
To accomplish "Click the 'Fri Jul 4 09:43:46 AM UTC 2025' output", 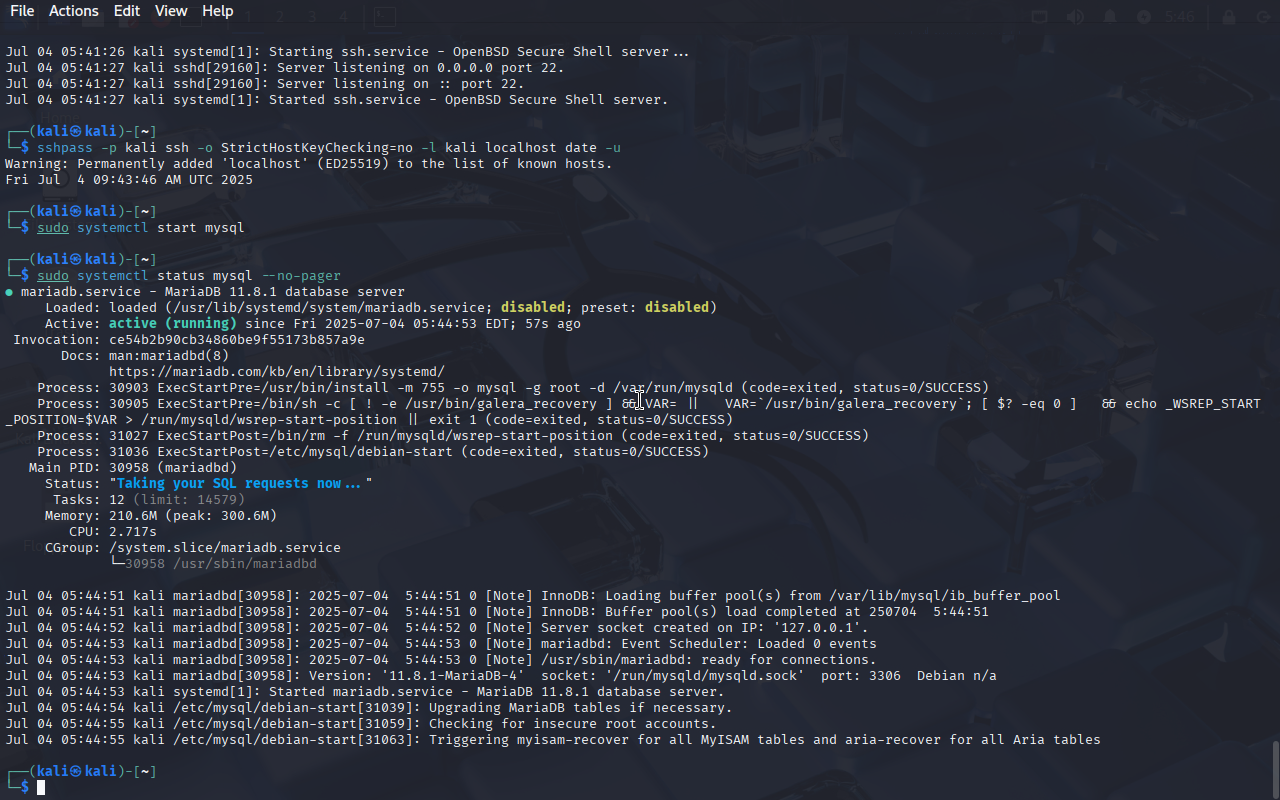I will click(129, 180).
